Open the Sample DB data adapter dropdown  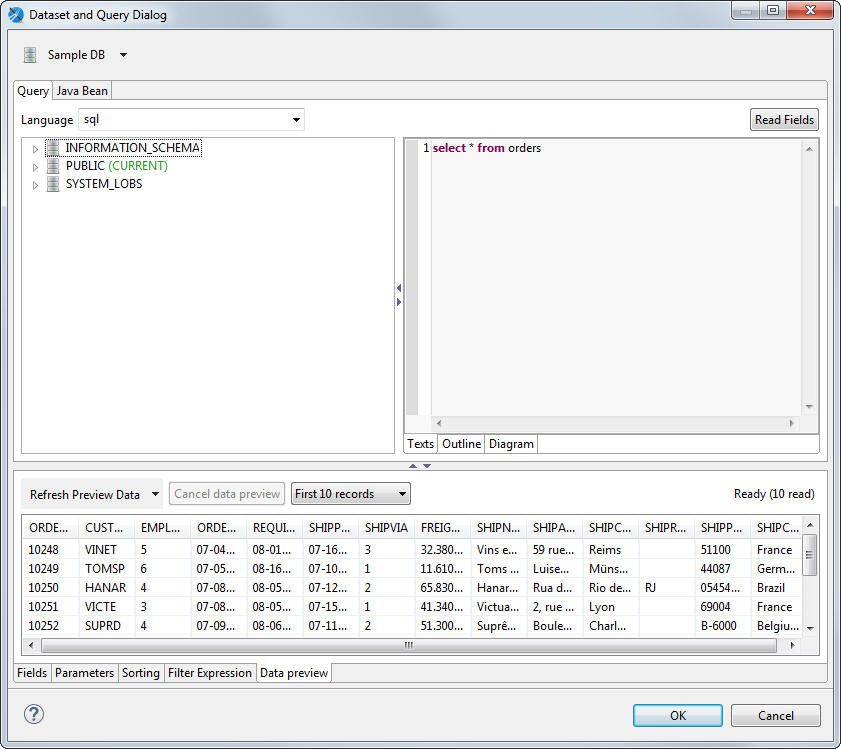123,55
